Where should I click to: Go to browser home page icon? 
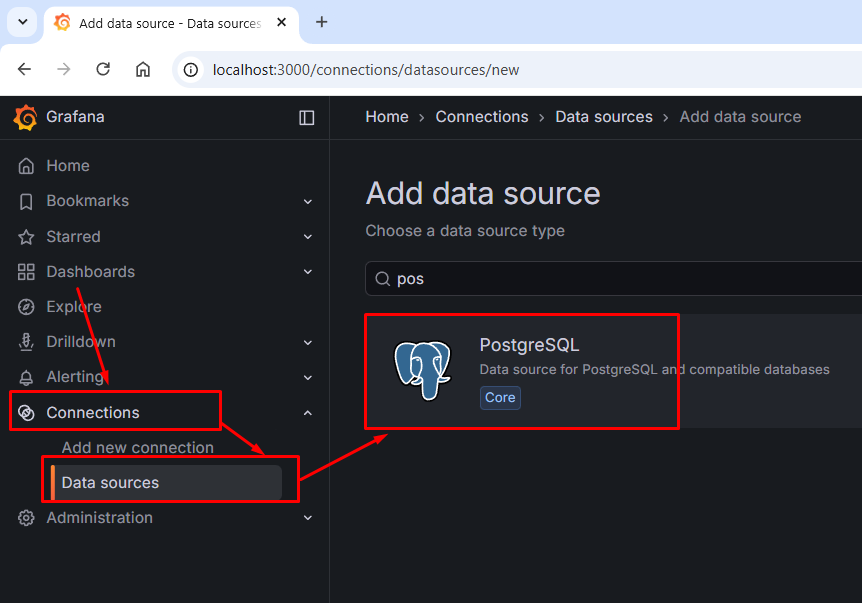pos(143,70)
